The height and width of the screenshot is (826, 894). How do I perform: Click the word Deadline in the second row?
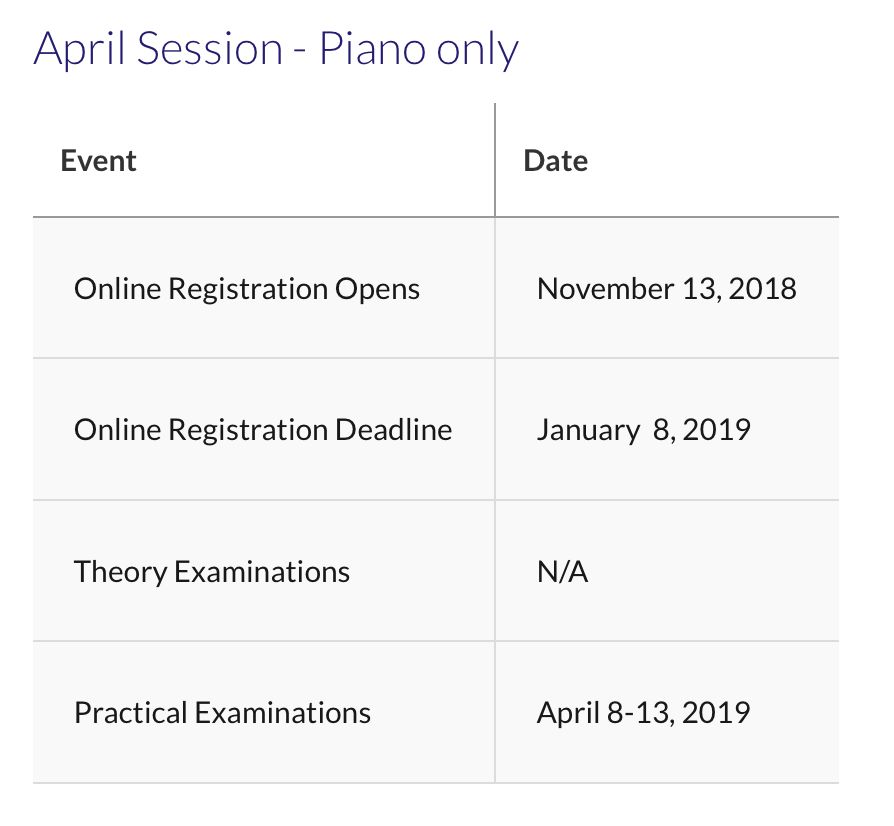[x=393, y=429]
